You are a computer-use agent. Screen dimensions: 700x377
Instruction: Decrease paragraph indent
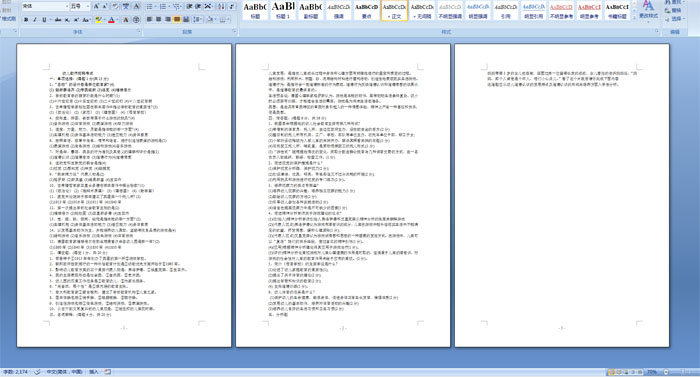190,6
